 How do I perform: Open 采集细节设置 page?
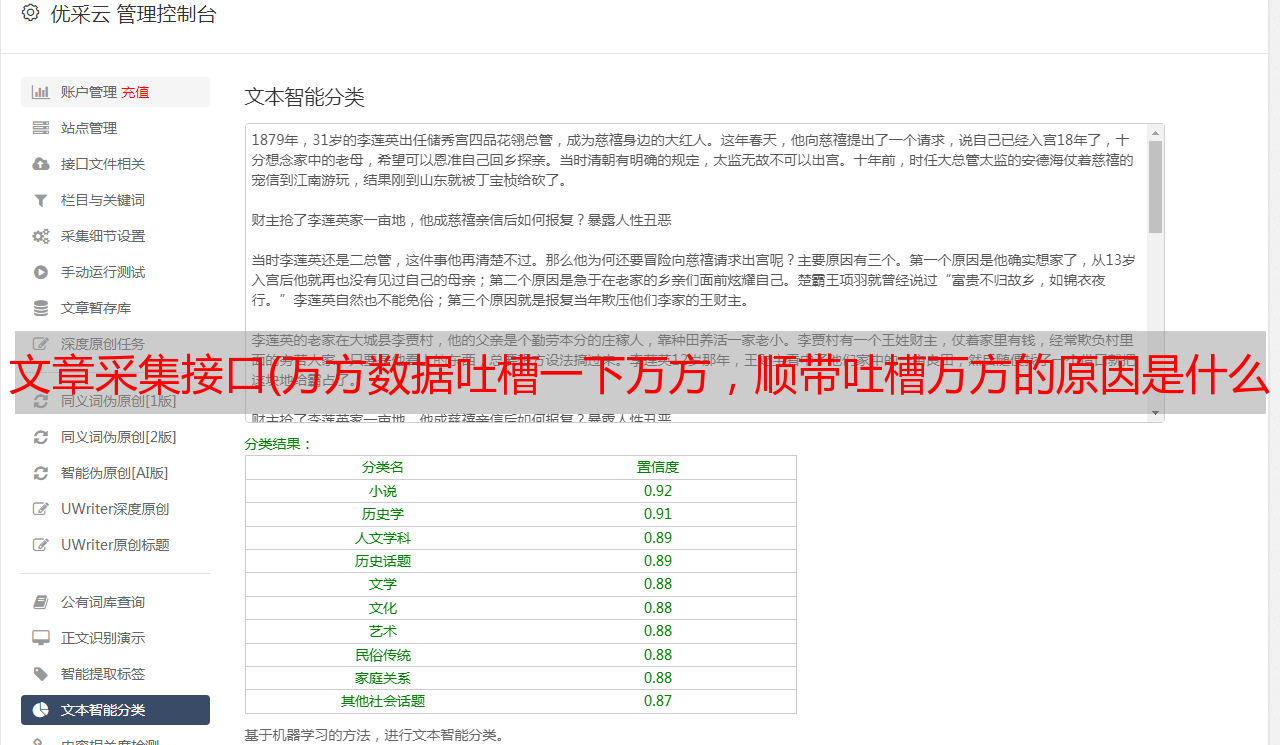[x=115, y=236]
